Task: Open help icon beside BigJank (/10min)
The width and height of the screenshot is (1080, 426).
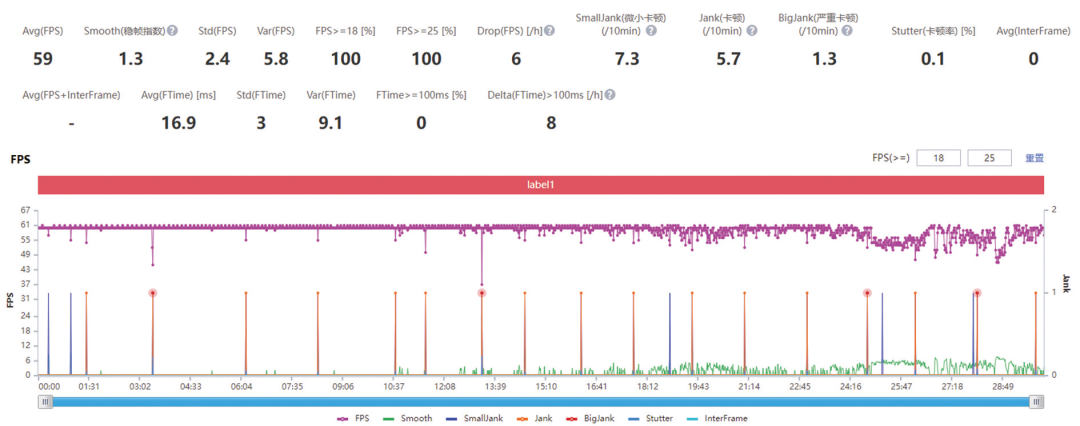Action: [x=847, y=31]
